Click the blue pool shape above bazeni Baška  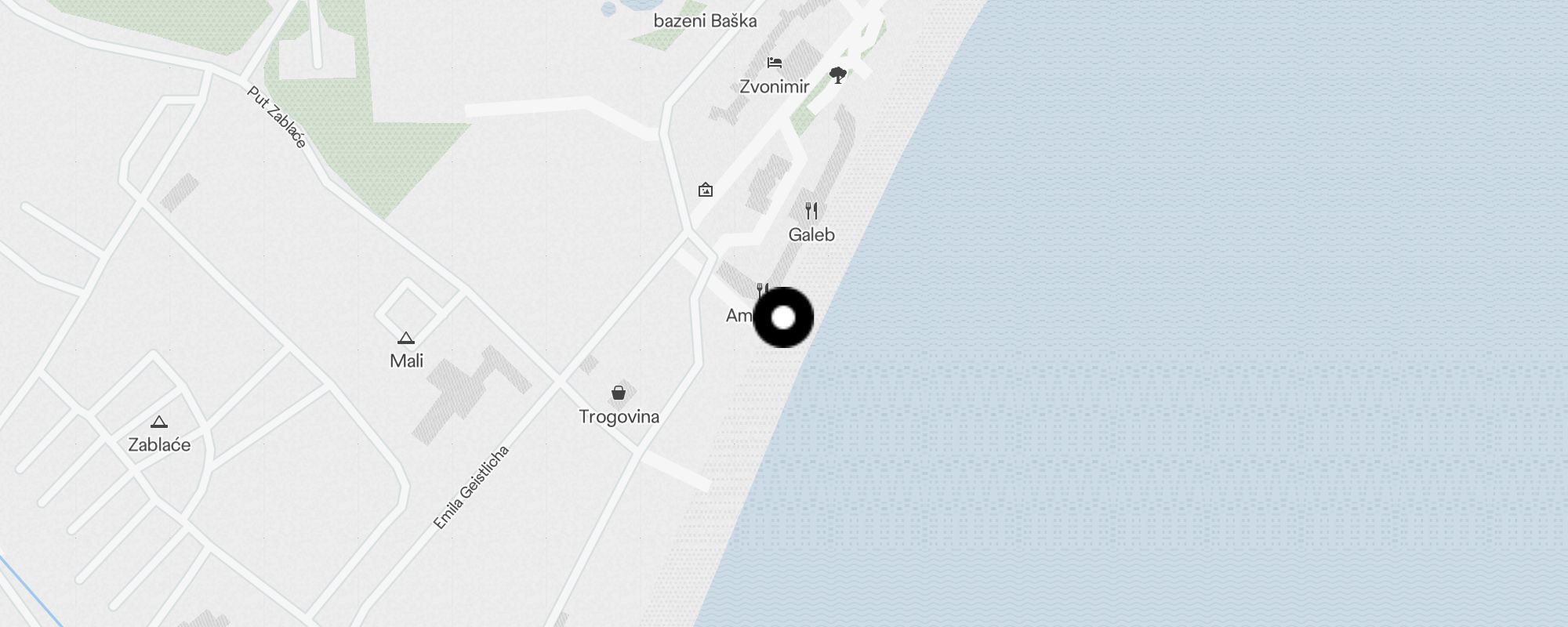click(x=609, y=8)
